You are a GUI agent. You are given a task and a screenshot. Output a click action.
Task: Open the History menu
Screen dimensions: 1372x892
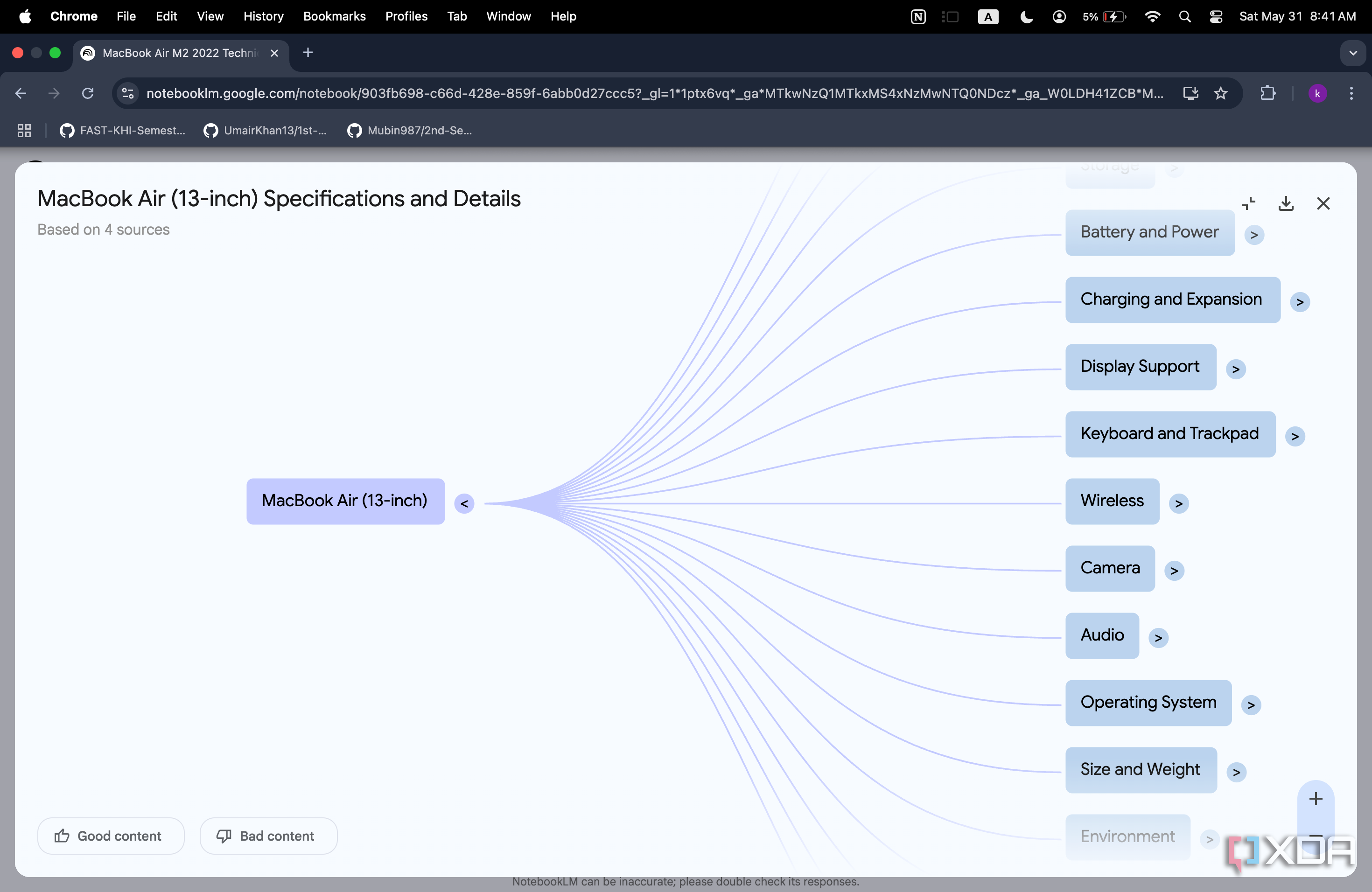tap(264, 16)
